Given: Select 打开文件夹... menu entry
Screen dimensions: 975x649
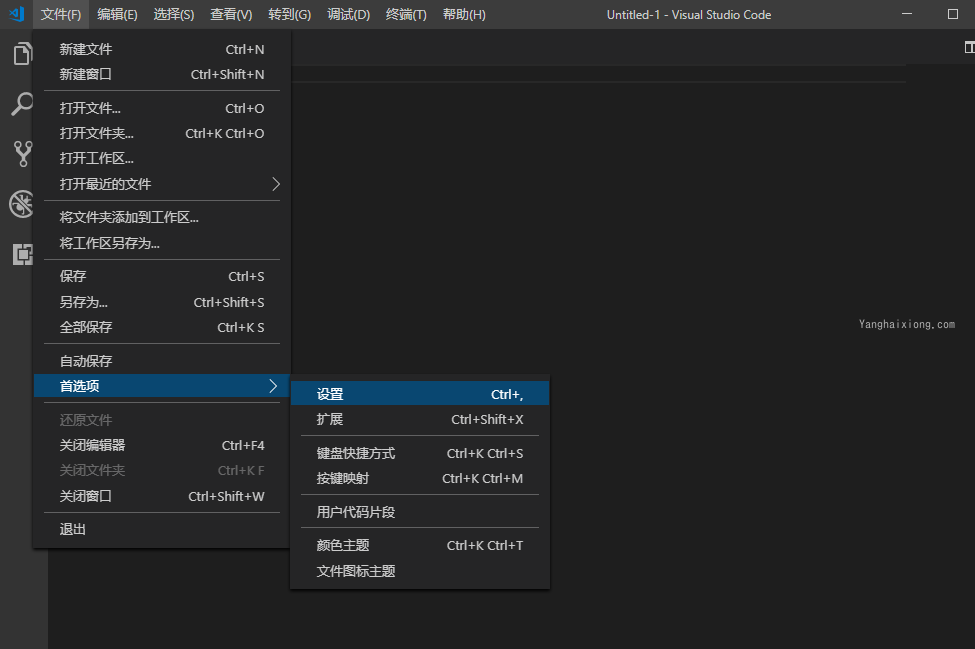Looking at the screenshot, I should [162, 133].
